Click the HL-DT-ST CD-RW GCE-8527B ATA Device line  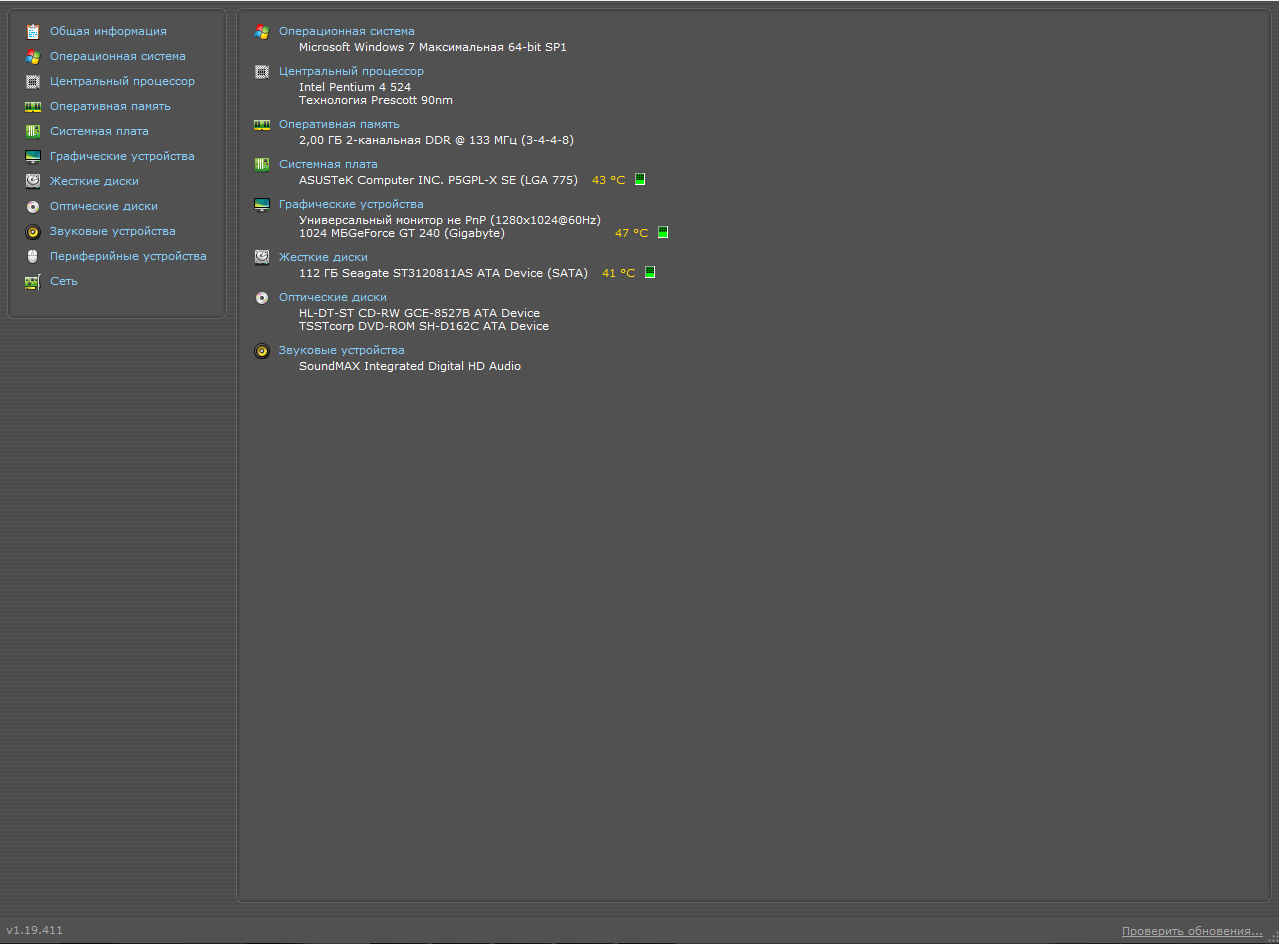point(419,313)
